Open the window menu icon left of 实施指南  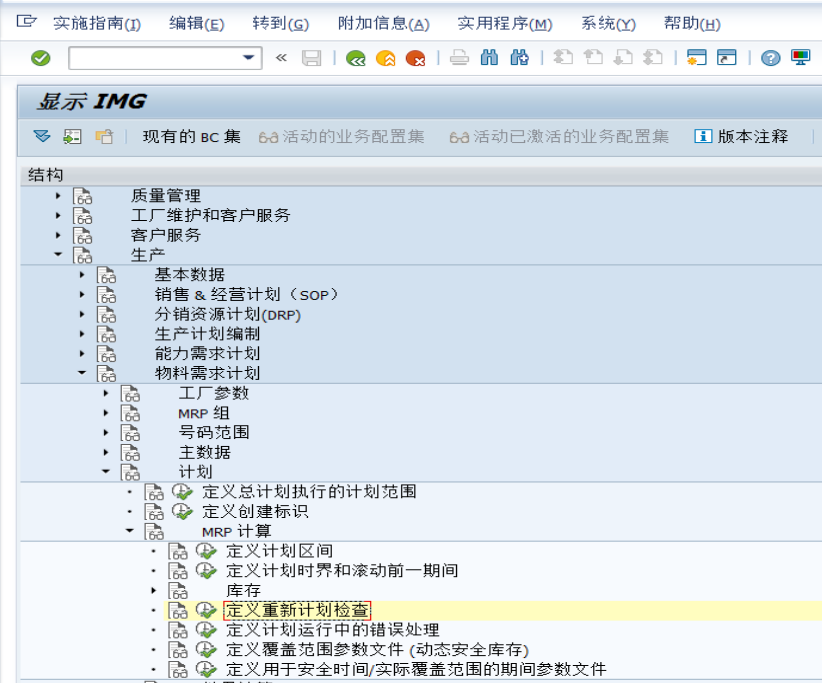pyautogui.click(x=26, y=21)
